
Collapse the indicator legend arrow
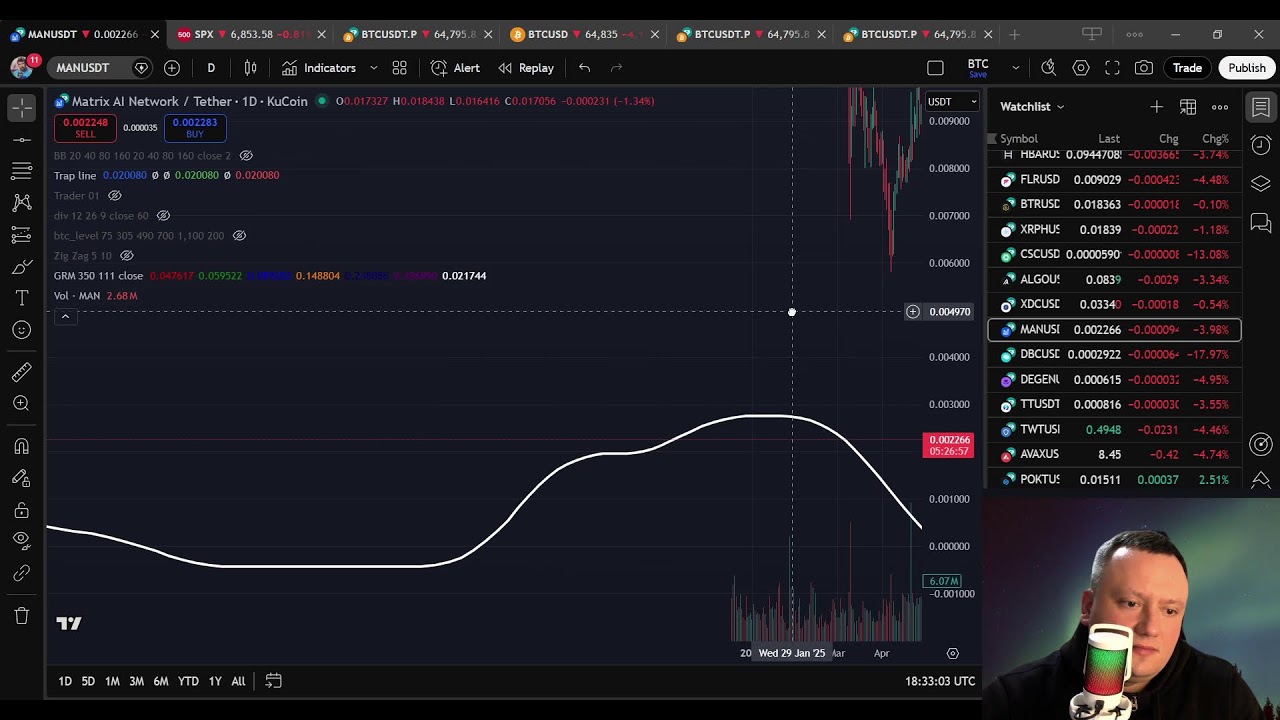click(x=65, y=317)
